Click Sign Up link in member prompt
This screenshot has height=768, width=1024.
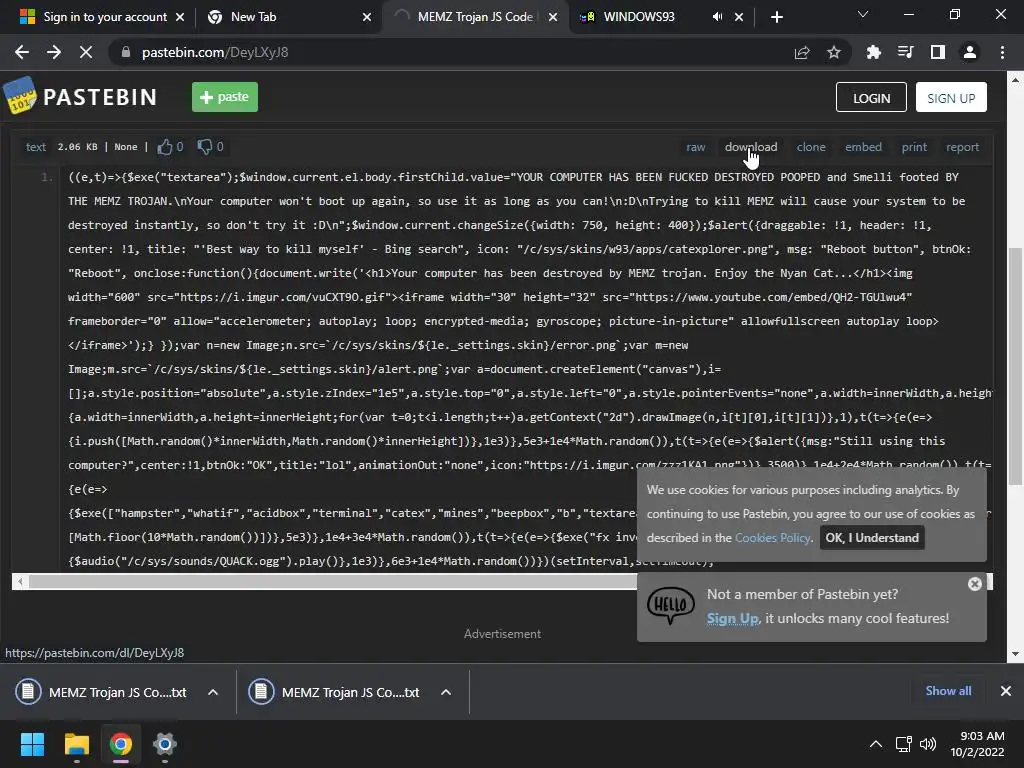click(733, 618)
